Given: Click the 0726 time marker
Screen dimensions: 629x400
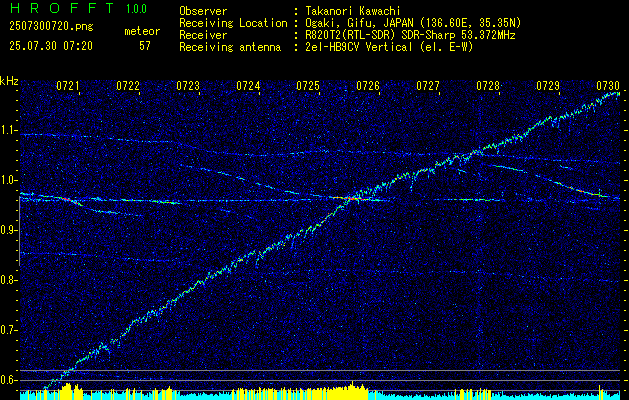Looking at the screenshot, I should tap(368, 86).
